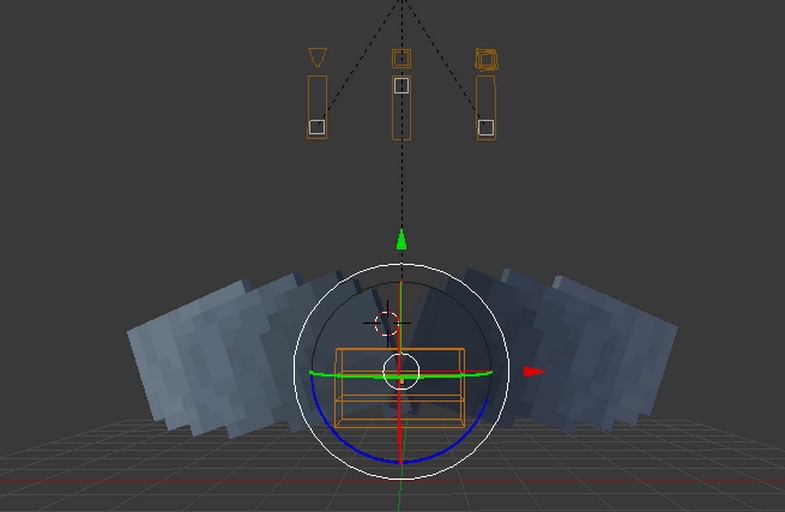This screenshot has height=512, width=785.
Task: Click the green Y-axis arrow of the gizmo
Action: point(401,239)
